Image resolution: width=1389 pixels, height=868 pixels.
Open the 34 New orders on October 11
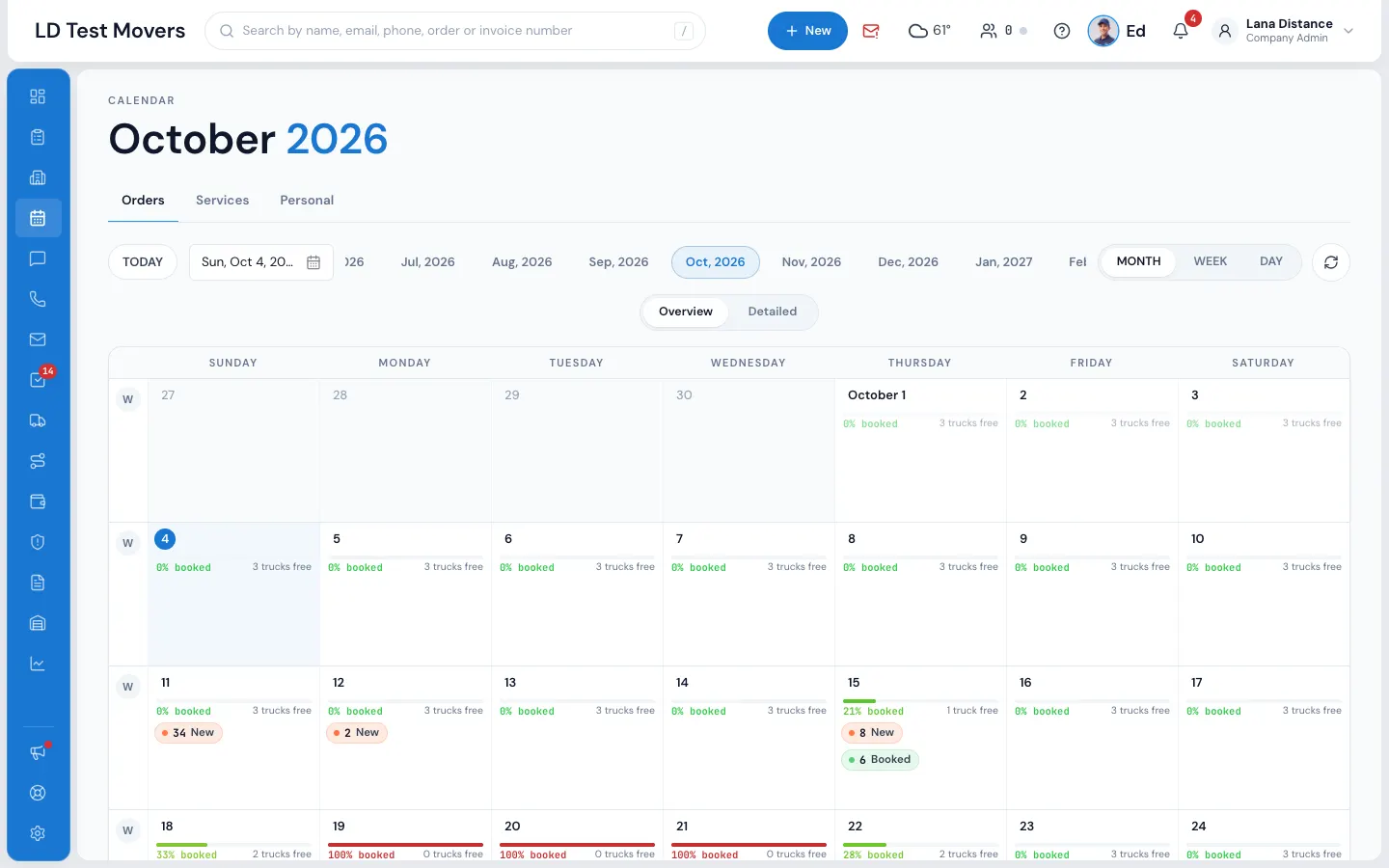click(189, 733)
